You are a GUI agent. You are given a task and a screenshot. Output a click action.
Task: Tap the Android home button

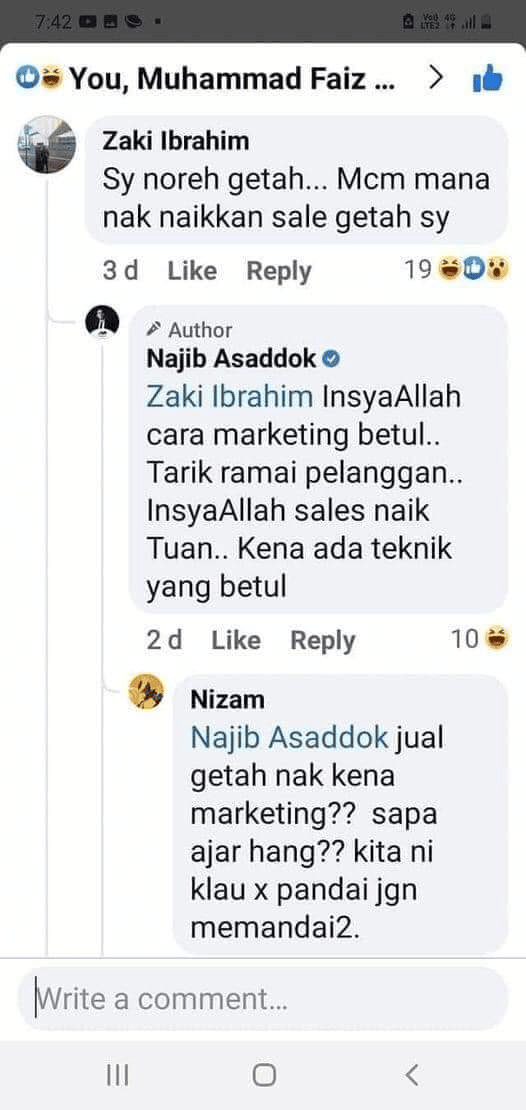click(264, 1075)
